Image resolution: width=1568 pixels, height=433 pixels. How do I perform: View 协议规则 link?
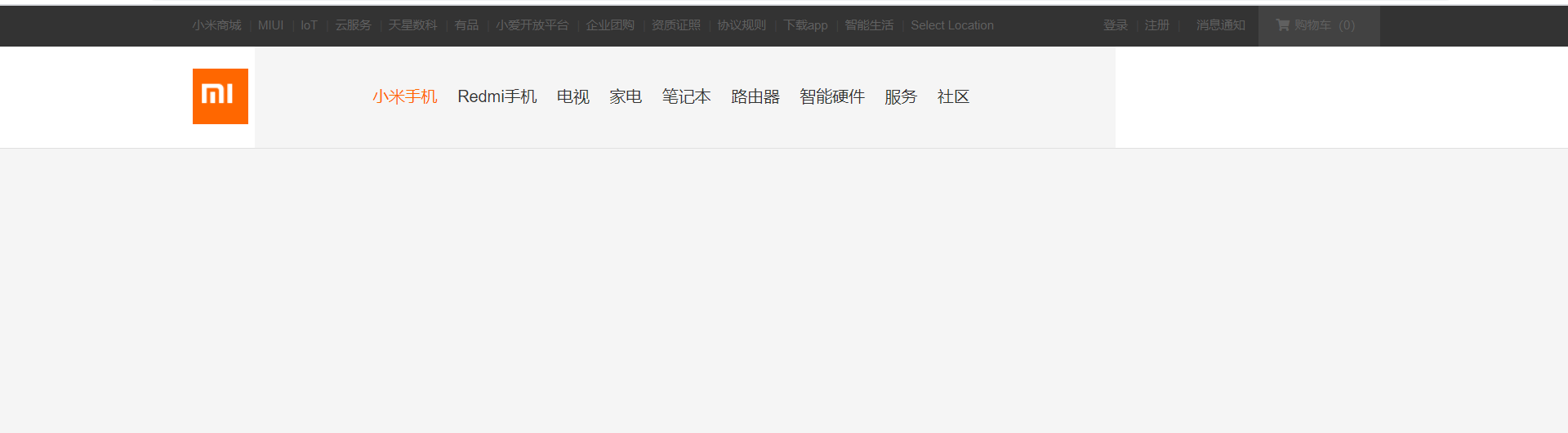click(742, 25)
